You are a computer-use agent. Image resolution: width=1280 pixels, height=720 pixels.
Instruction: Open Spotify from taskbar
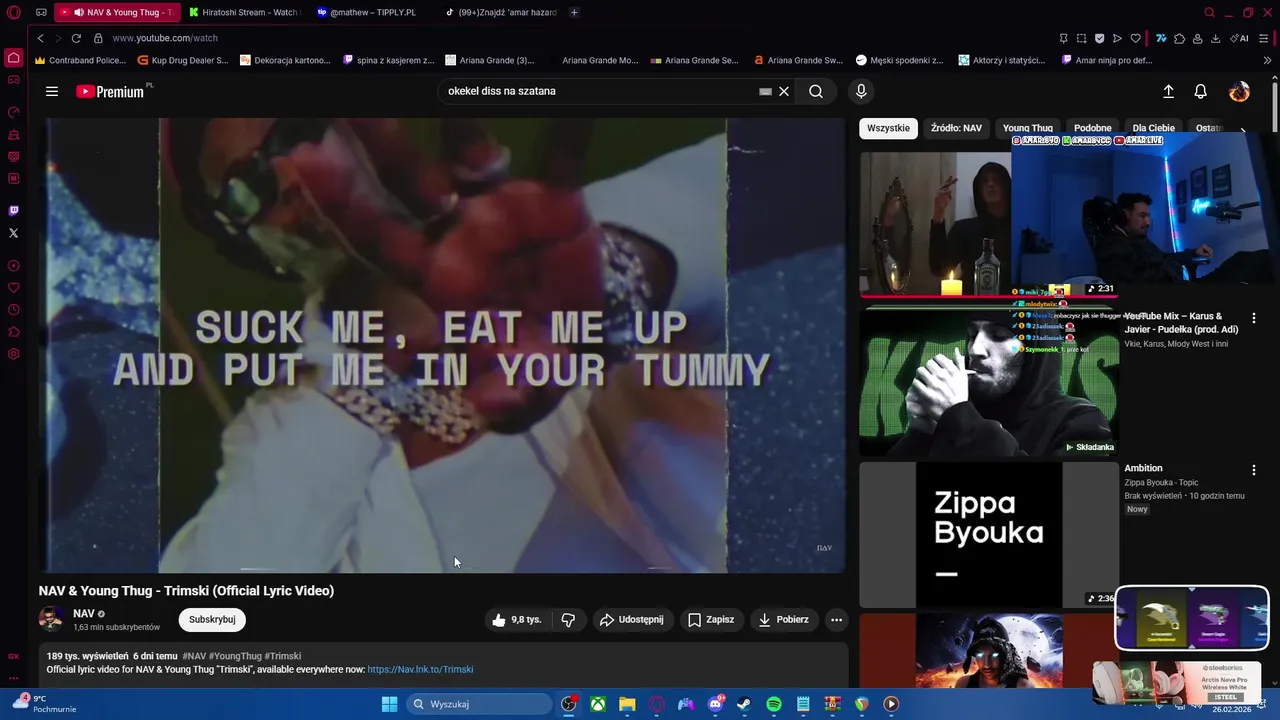(774, 704)
